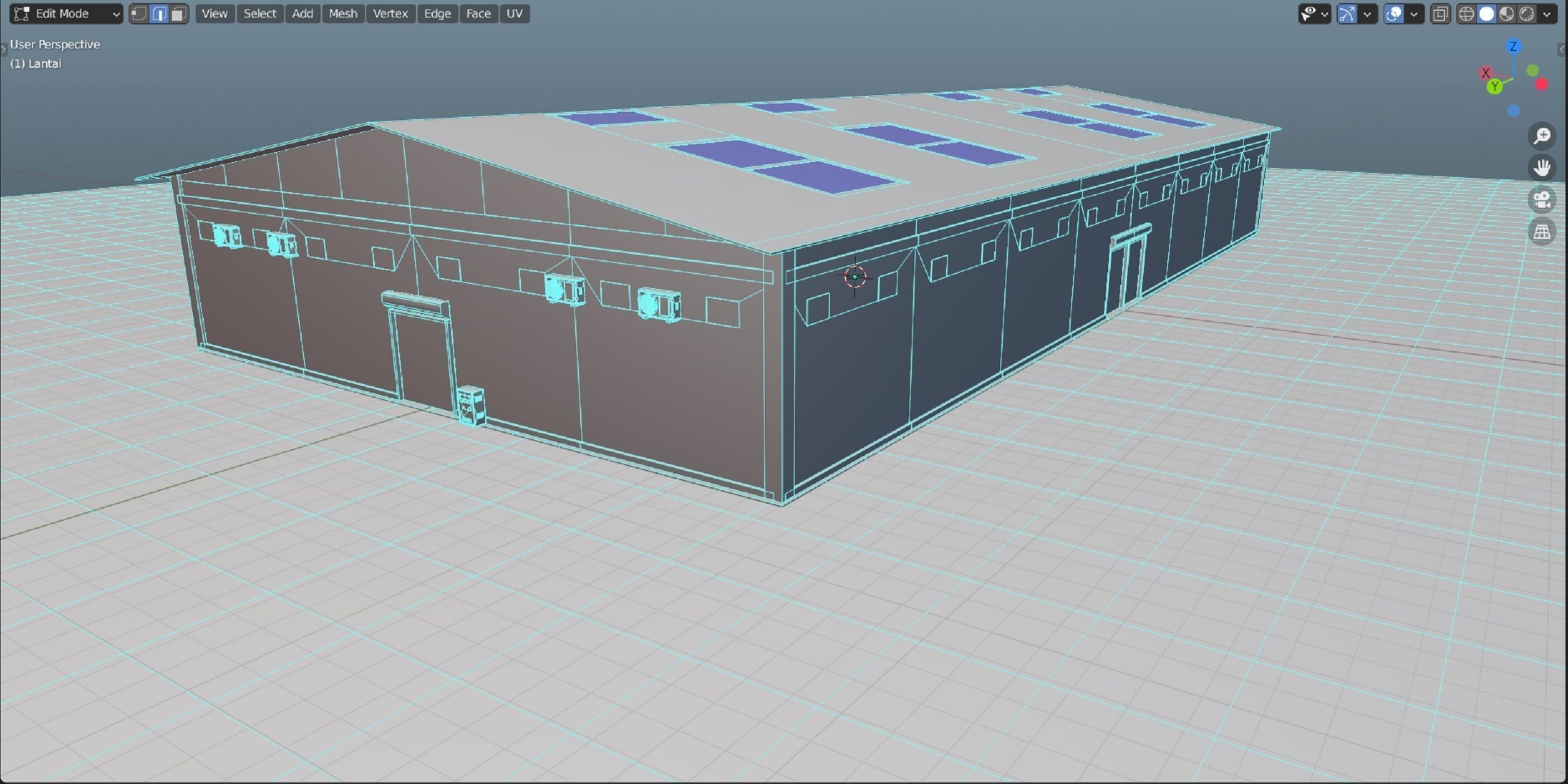Open the Mesh menu
Viewport: 1568px width, 784px height.
click(x=342, y=13)
